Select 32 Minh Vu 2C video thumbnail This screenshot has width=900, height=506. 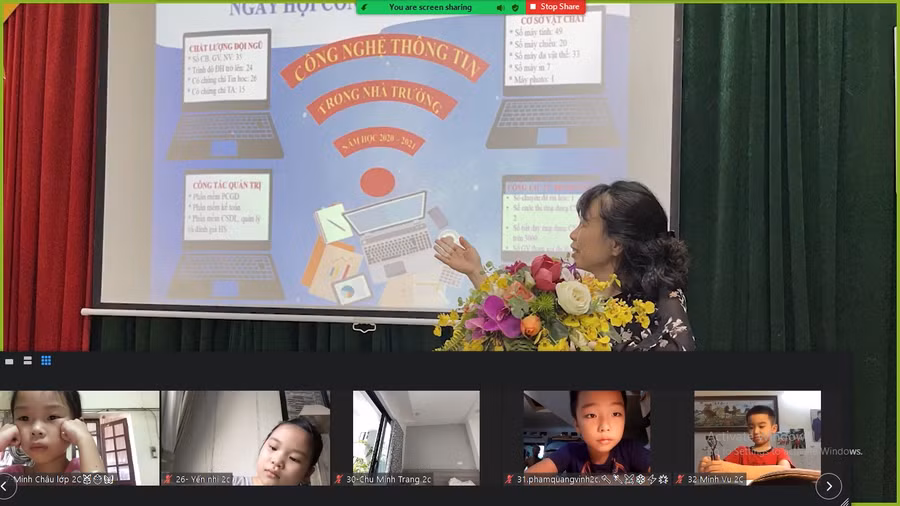757,438
